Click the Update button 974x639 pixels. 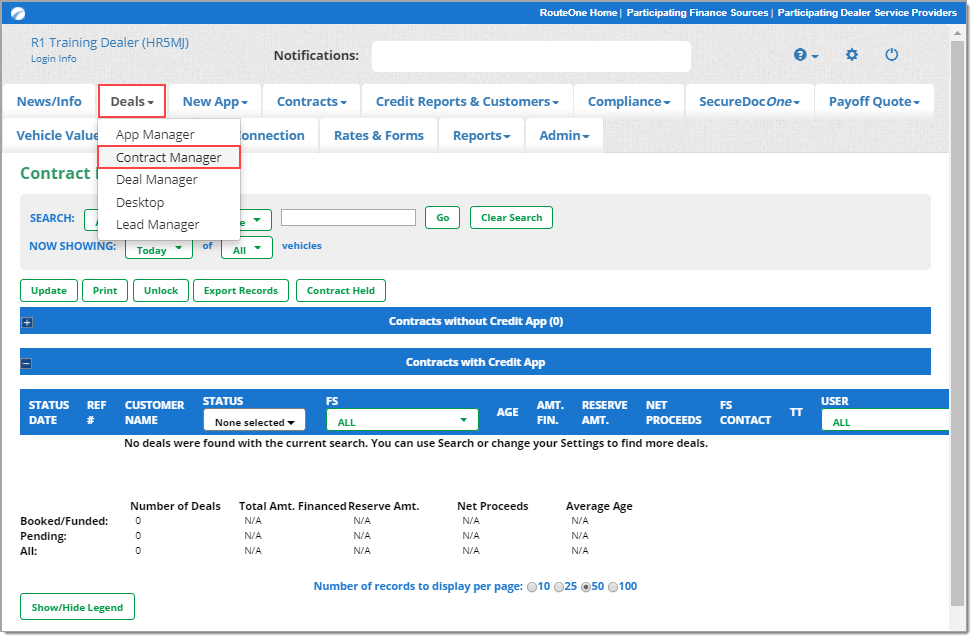pyautogui.click(x=49, y=291)
